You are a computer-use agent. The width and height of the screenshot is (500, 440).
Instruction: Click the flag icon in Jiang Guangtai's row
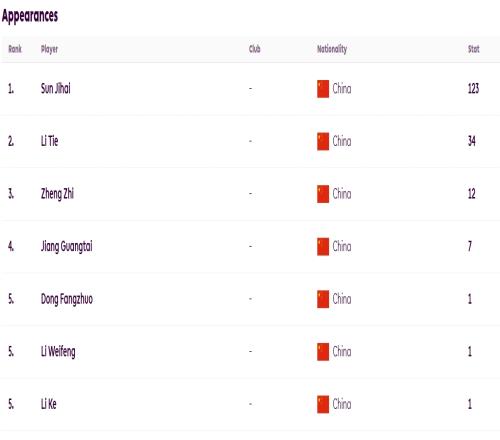323,247
